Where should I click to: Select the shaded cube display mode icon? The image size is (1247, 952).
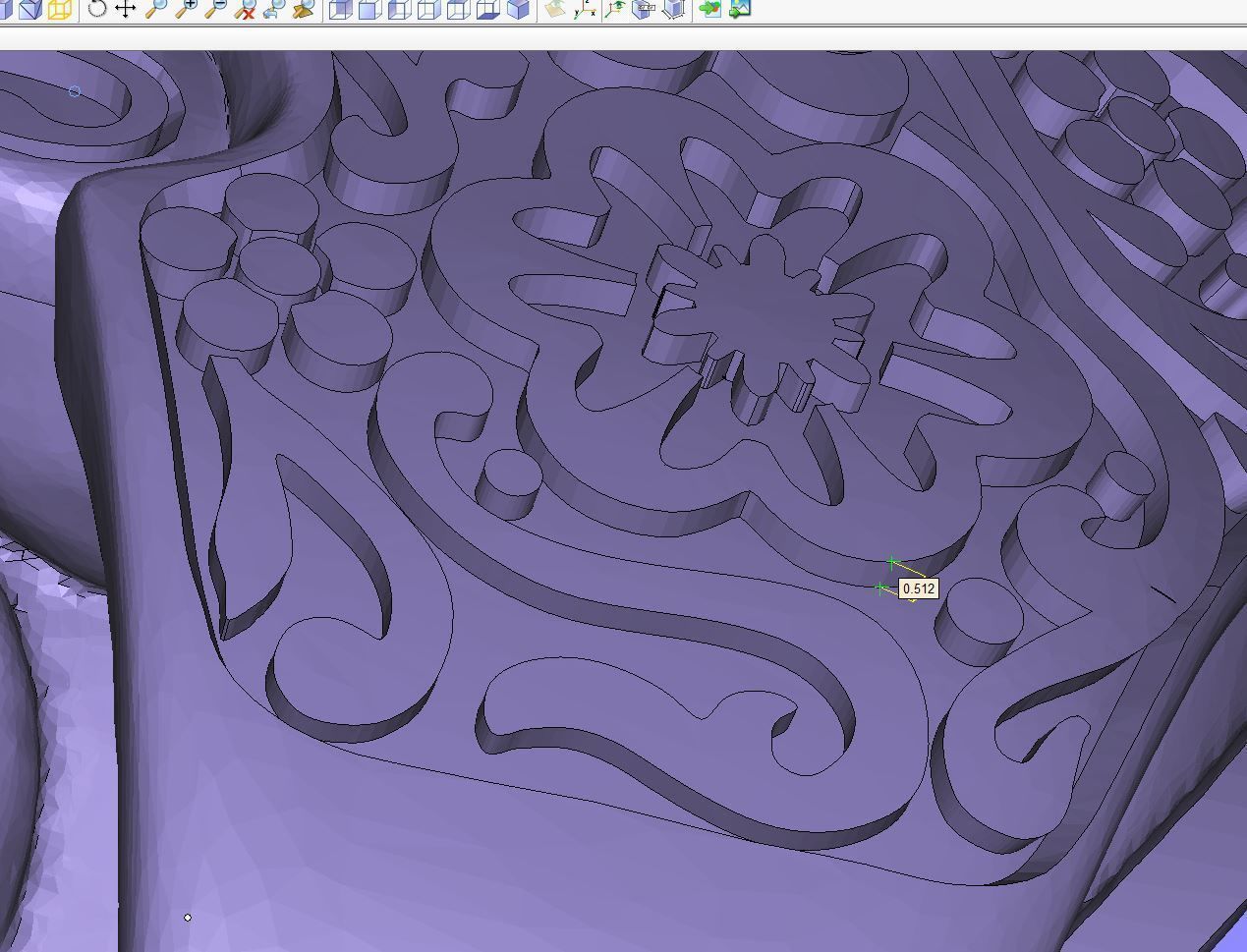pyautogui.click(x=30, y=10)
